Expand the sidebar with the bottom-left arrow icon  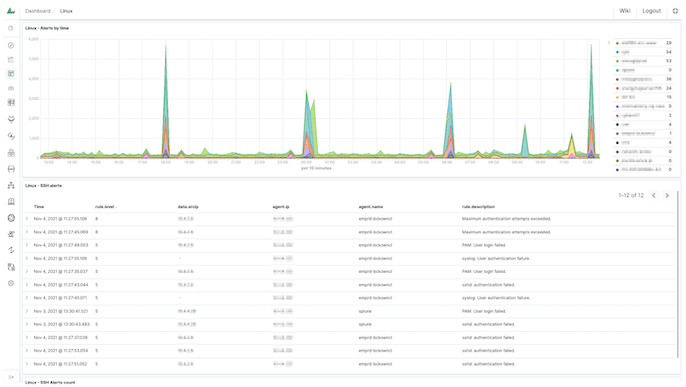11,377
